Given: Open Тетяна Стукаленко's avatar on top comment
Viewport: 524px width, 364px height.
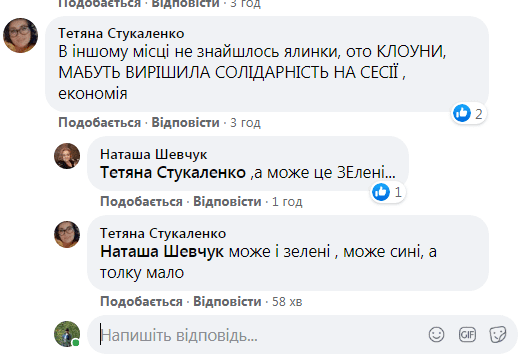Looking at the screenshot, I should pos(20,35).
